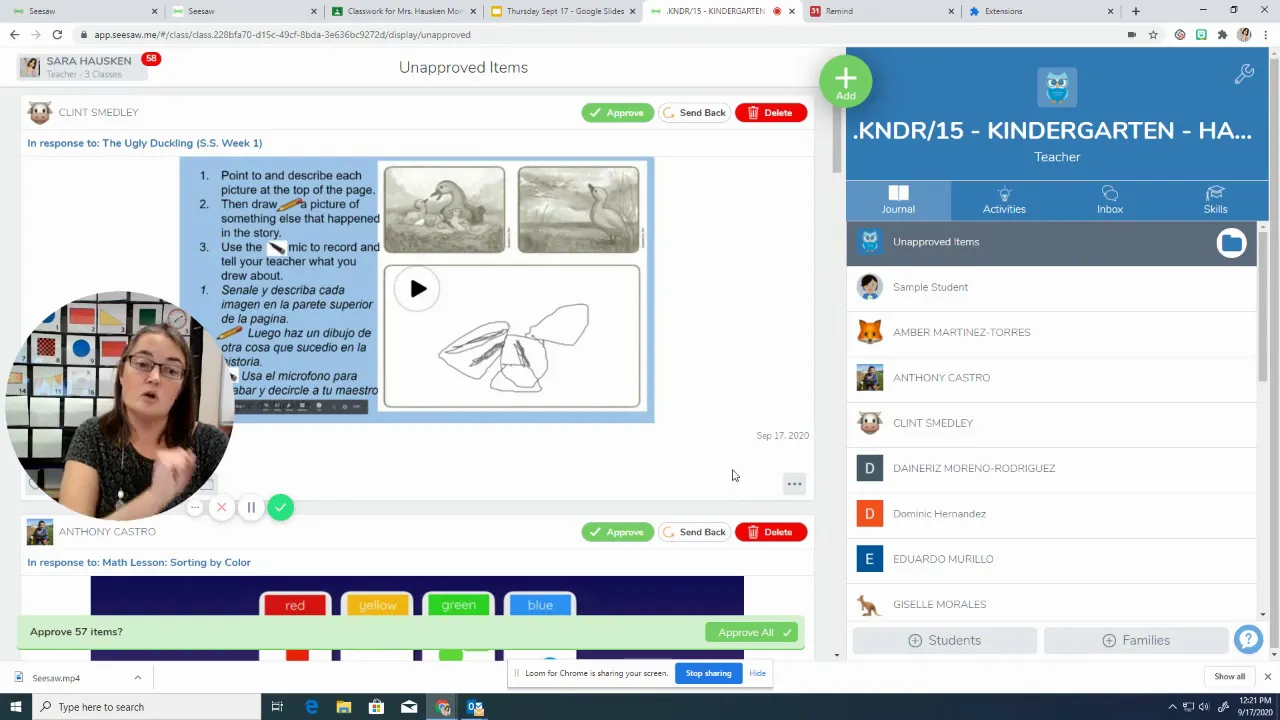Delete Clint Smedley's post

click(770, 113)
